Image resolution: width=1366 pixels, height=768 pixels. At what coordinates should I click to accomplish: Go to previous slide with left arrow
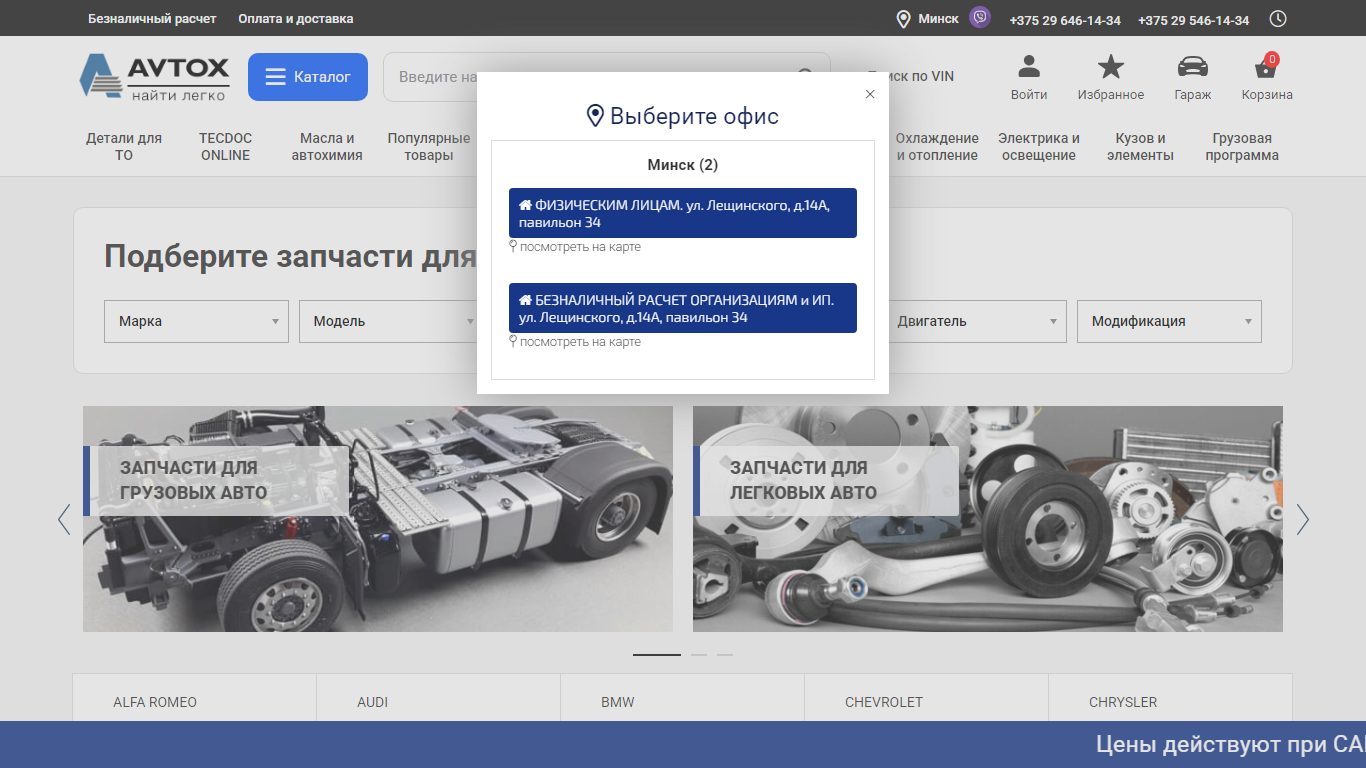click(x=64, y=519)
